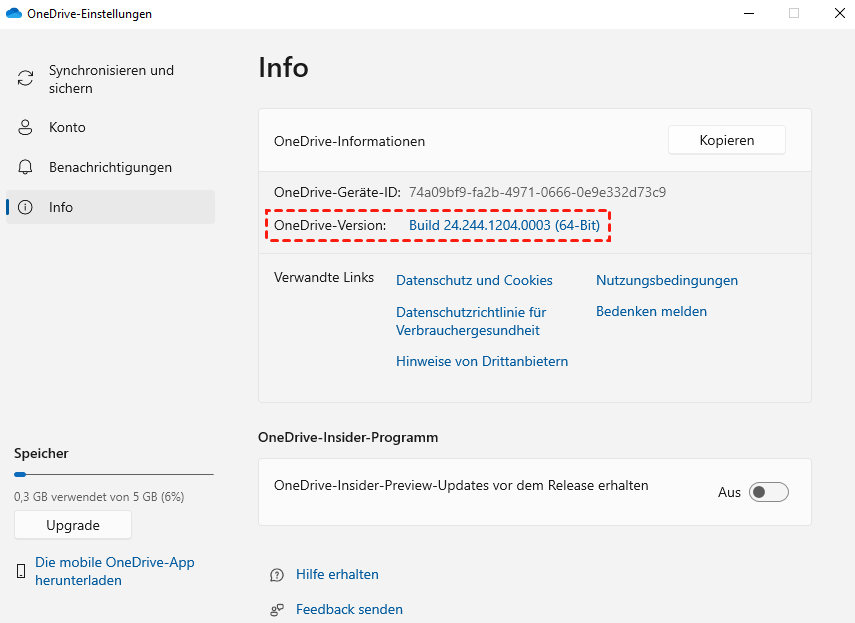The image size is (855, 623).
Task: Click Die mobile OneDrive-App herunterladen link
Action: (114, 571)
